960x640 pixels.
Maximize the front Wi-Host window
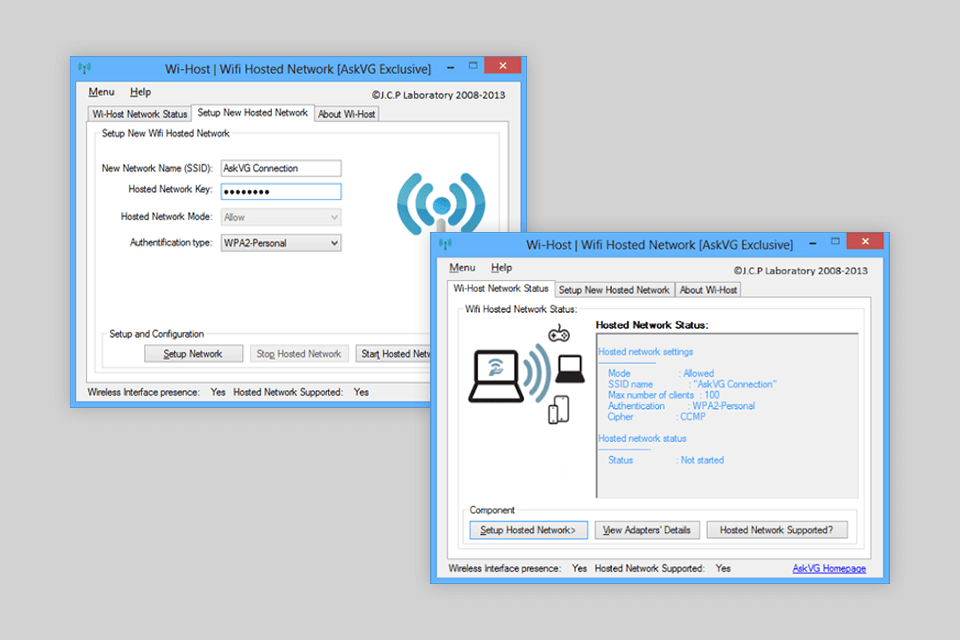[x=835, y=241]
